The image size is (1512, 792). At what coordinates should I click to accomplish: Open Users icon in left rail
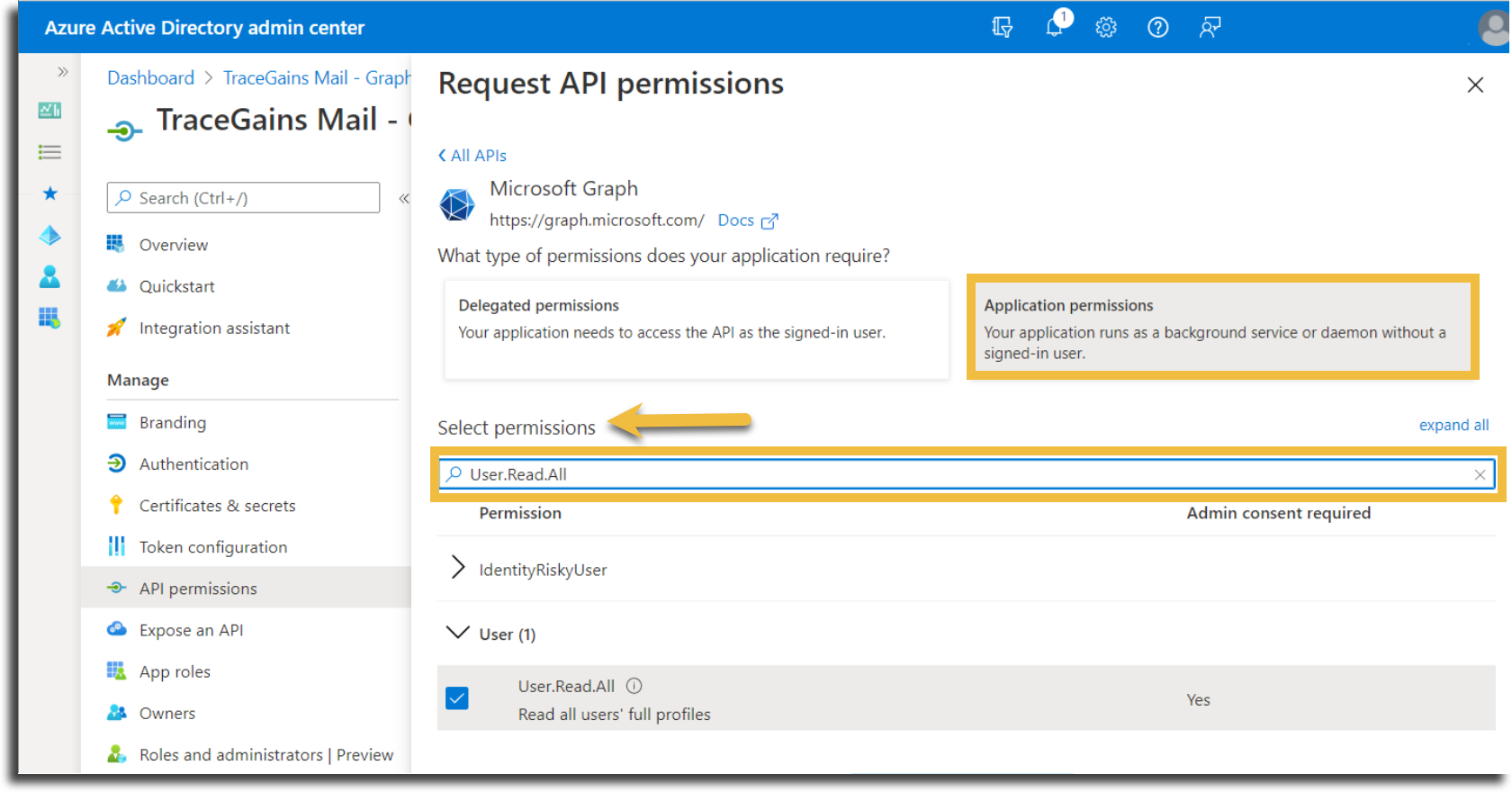(x=49, y=277)
